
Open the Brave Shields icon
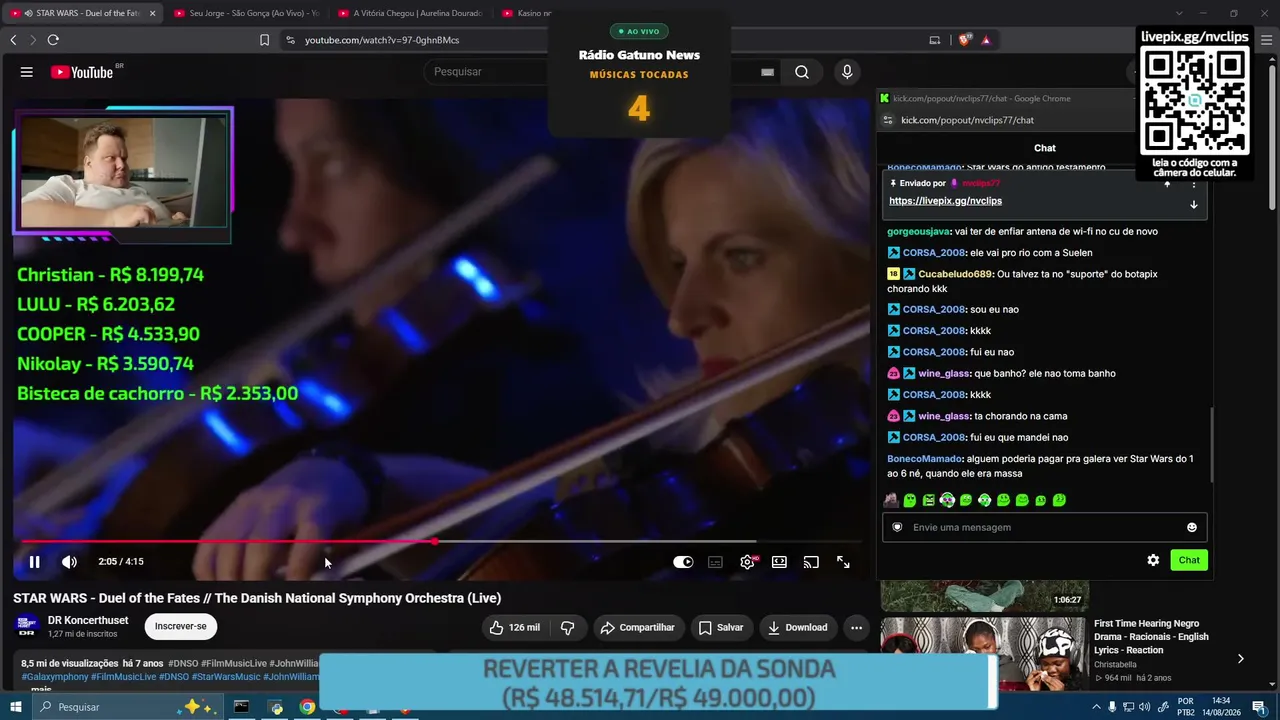coord(965,40)
